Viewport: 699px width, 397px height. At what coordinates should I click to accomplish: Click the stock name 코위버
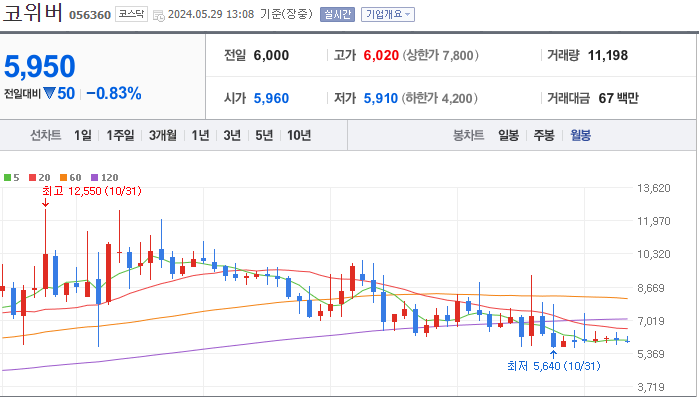(x=33, y=12)
